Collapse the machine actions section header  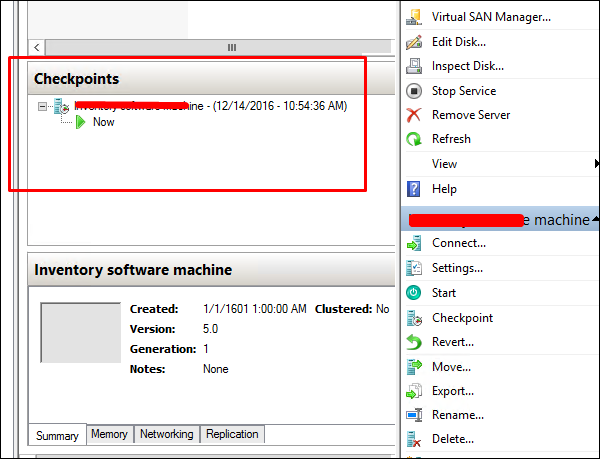595,219
